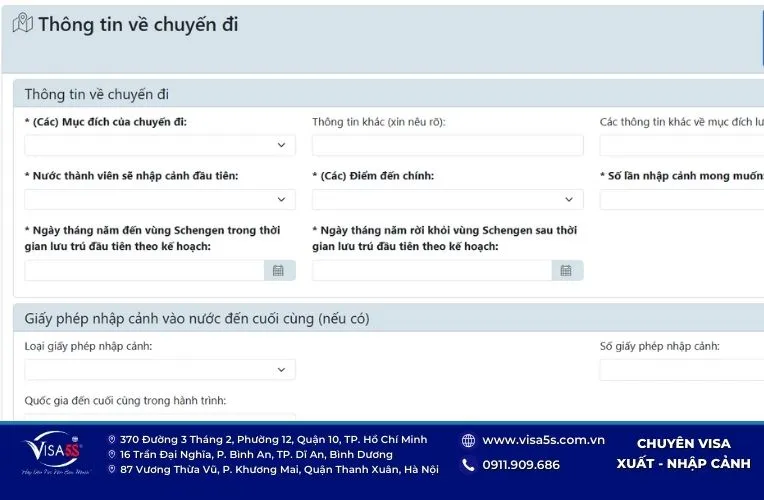Image resolution: width=764 pixels, height=500 pixels.
Task: Click the Visa5S logo in footer
Action: (x=55, y=453)
